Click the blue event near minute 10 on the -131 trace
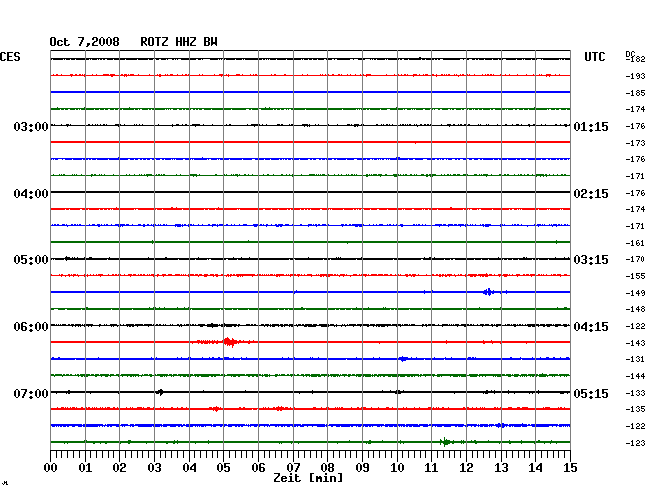This screenshot has height=494, width=650. coord(403,359)
